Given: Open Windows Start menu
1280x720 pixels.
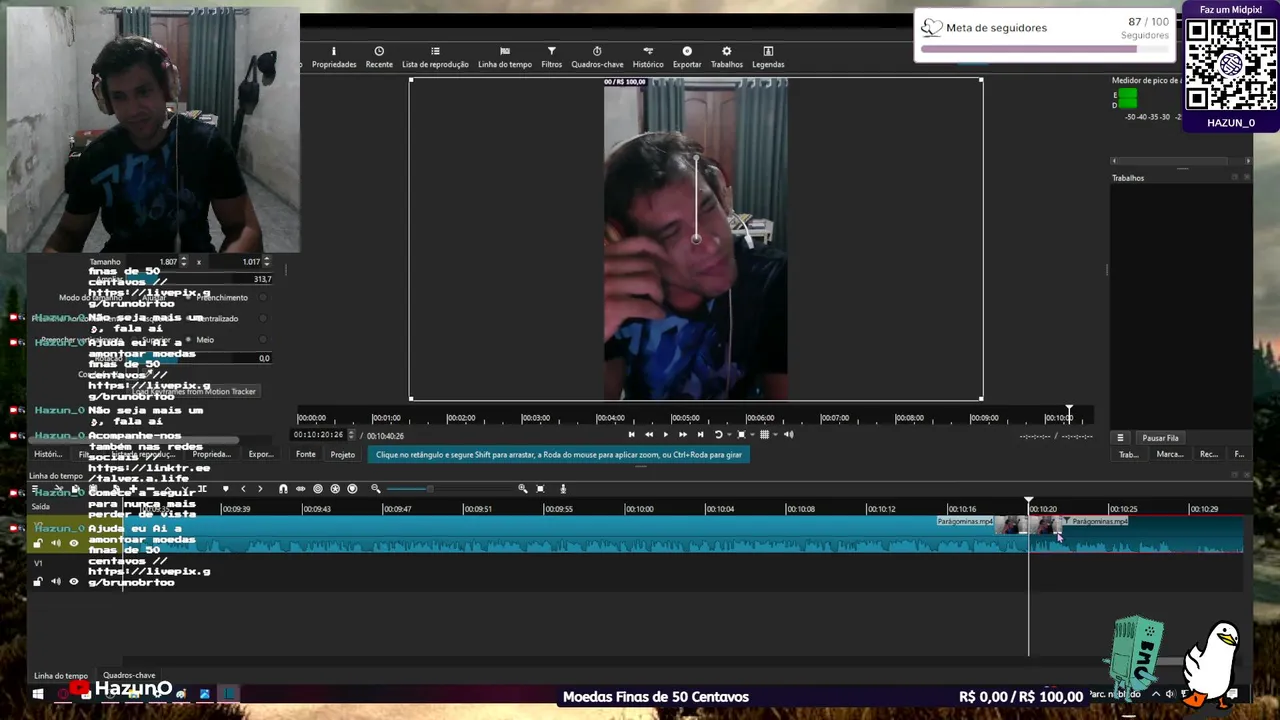Looking at the screenshot, I should tap(38, 694).
